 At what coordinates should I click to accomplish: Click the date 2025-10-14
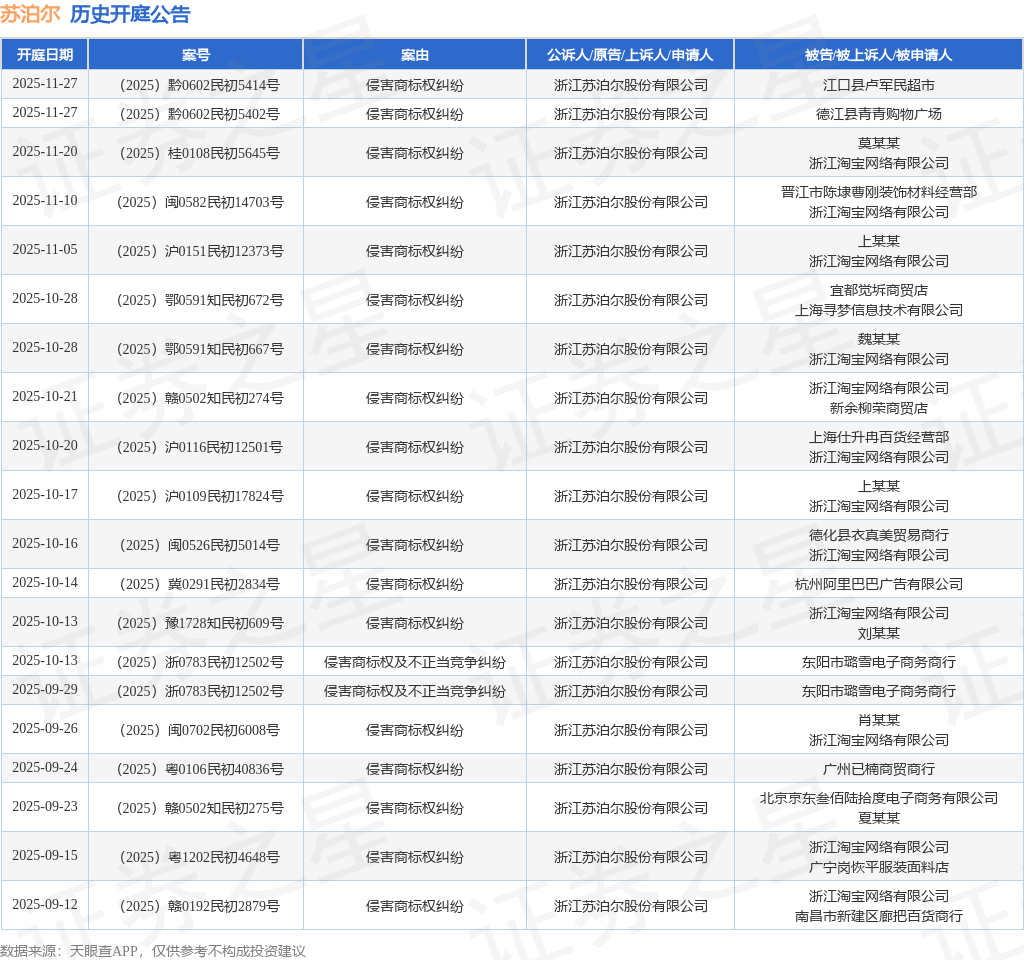pos(44,583)
